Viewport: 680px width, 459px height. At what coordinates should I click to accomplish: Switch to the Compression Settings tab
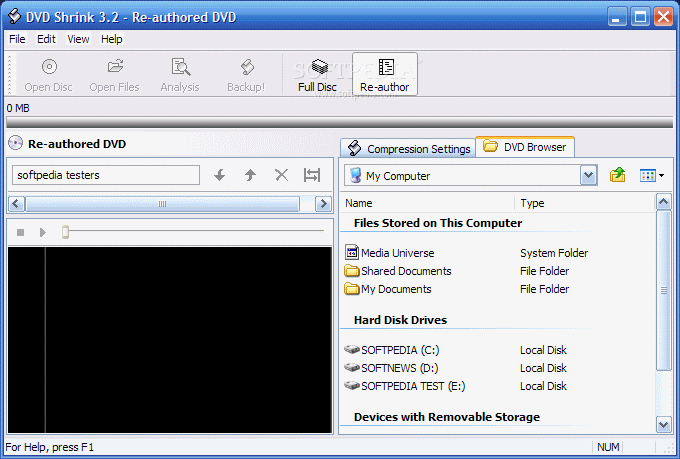(x=408, y=149)
